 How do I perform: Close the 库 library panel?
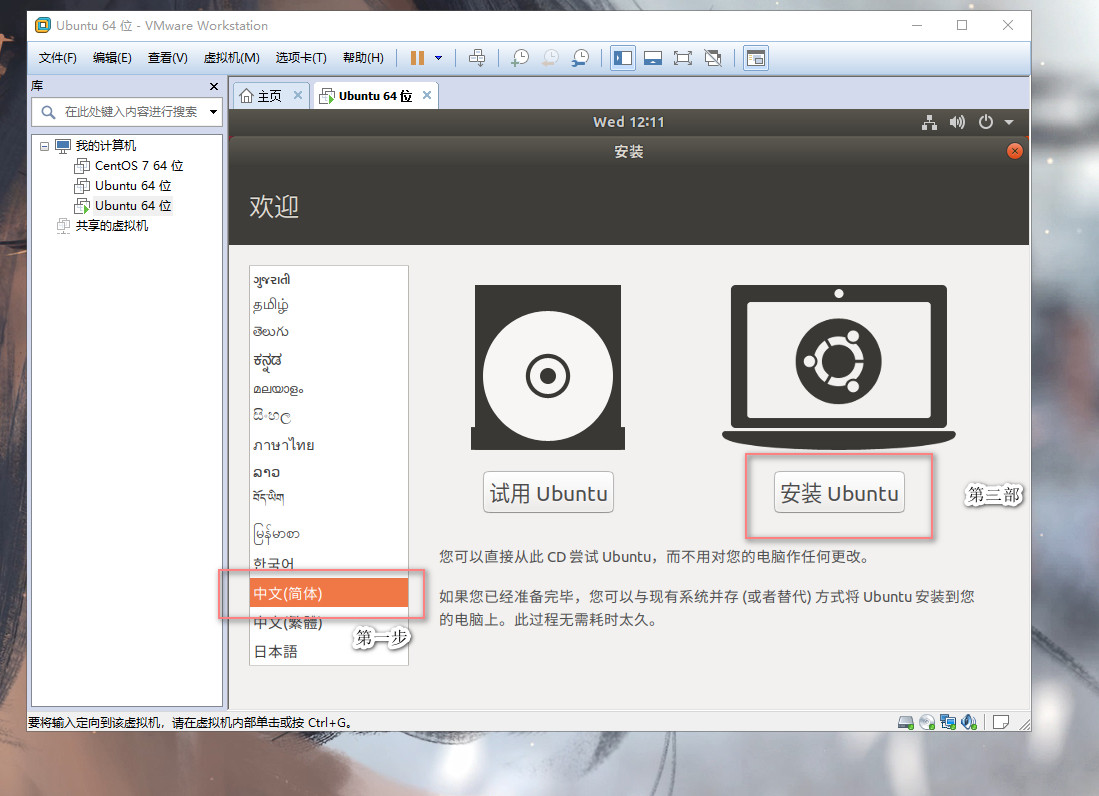214,86
